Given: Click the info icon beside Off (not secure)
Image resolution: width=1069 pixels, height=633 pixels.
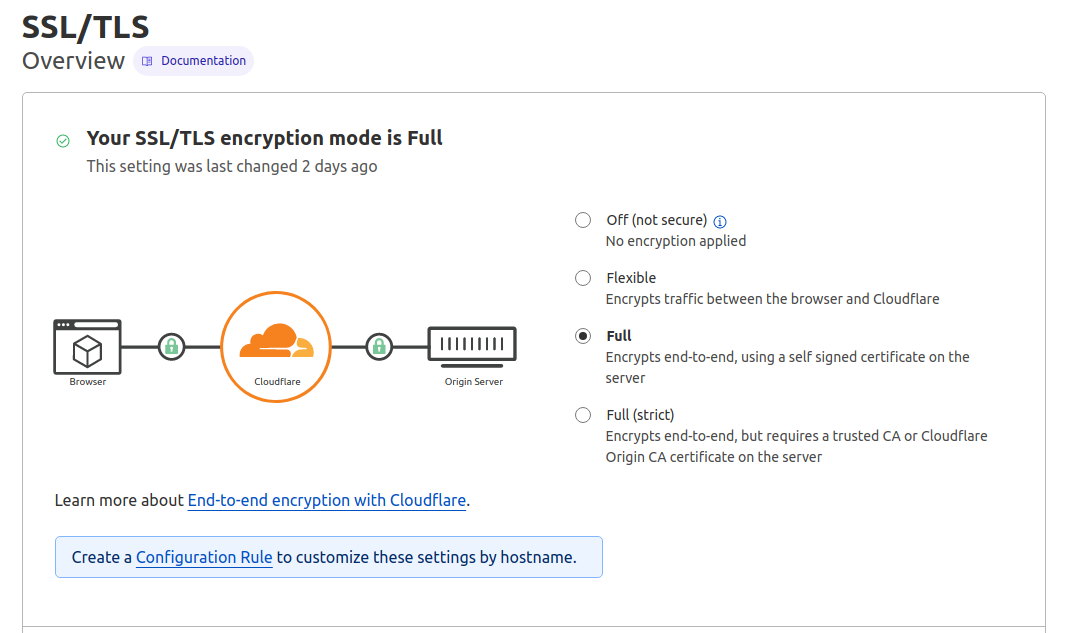Looking at the screenshot, I should [720, 220].
